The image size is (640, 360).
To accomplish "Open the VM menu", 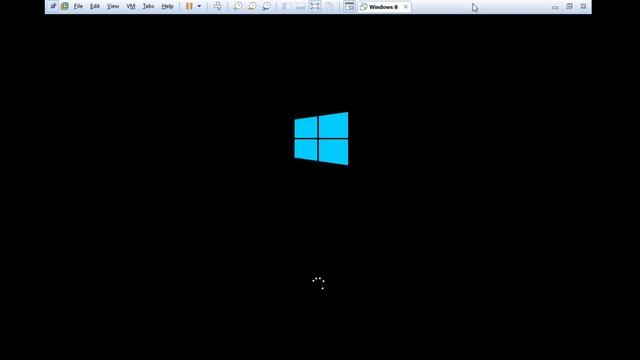I will [131, 6].
